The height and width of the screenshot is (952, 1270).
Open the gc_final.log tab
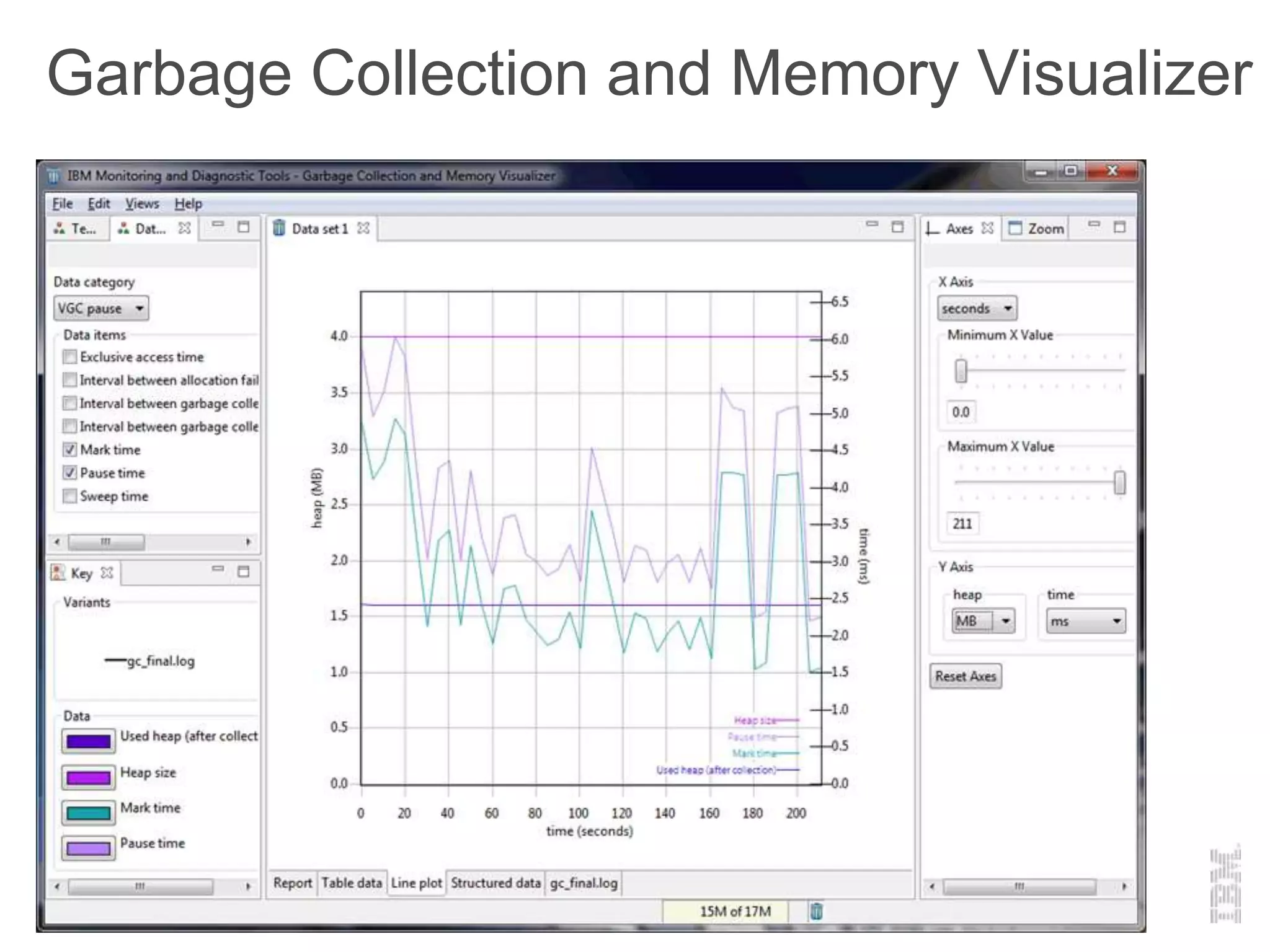point(584,883)
